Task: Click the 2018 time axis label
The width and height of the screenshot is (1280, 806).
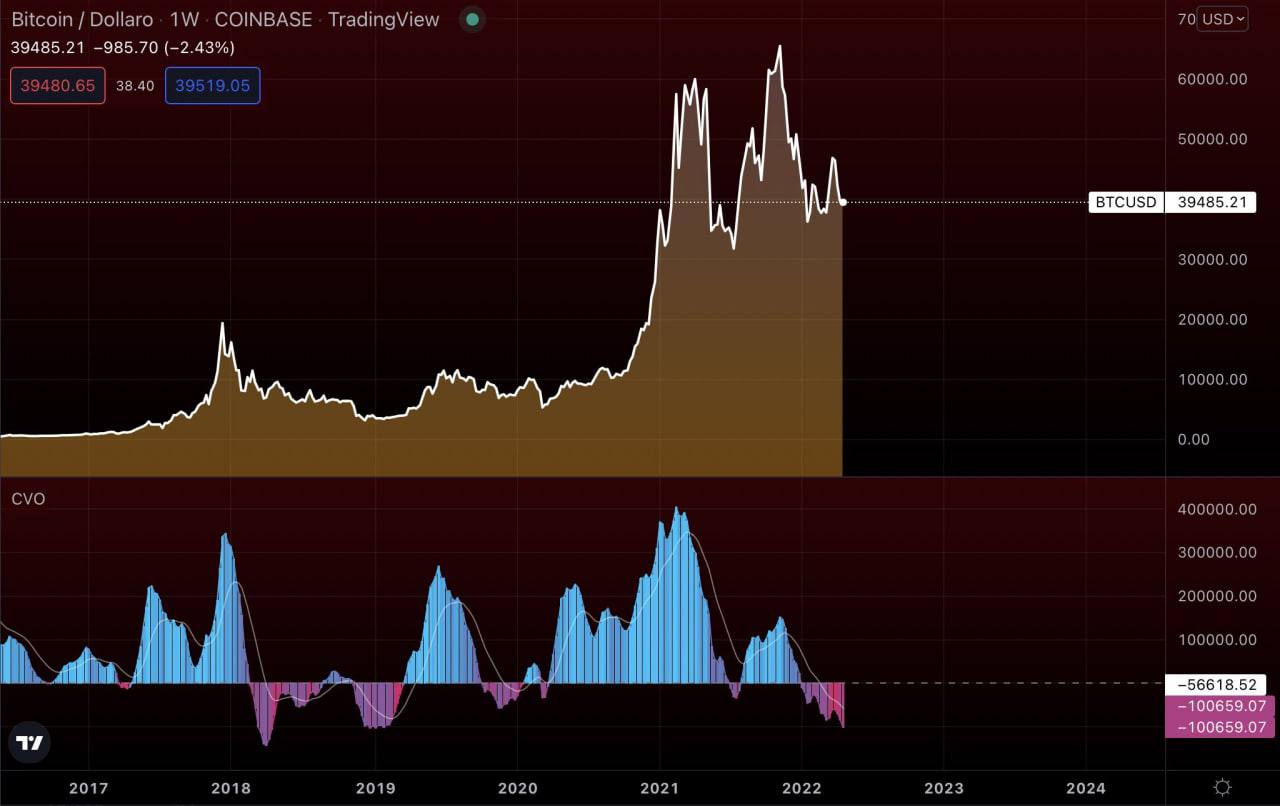Action: pos(231,788)
